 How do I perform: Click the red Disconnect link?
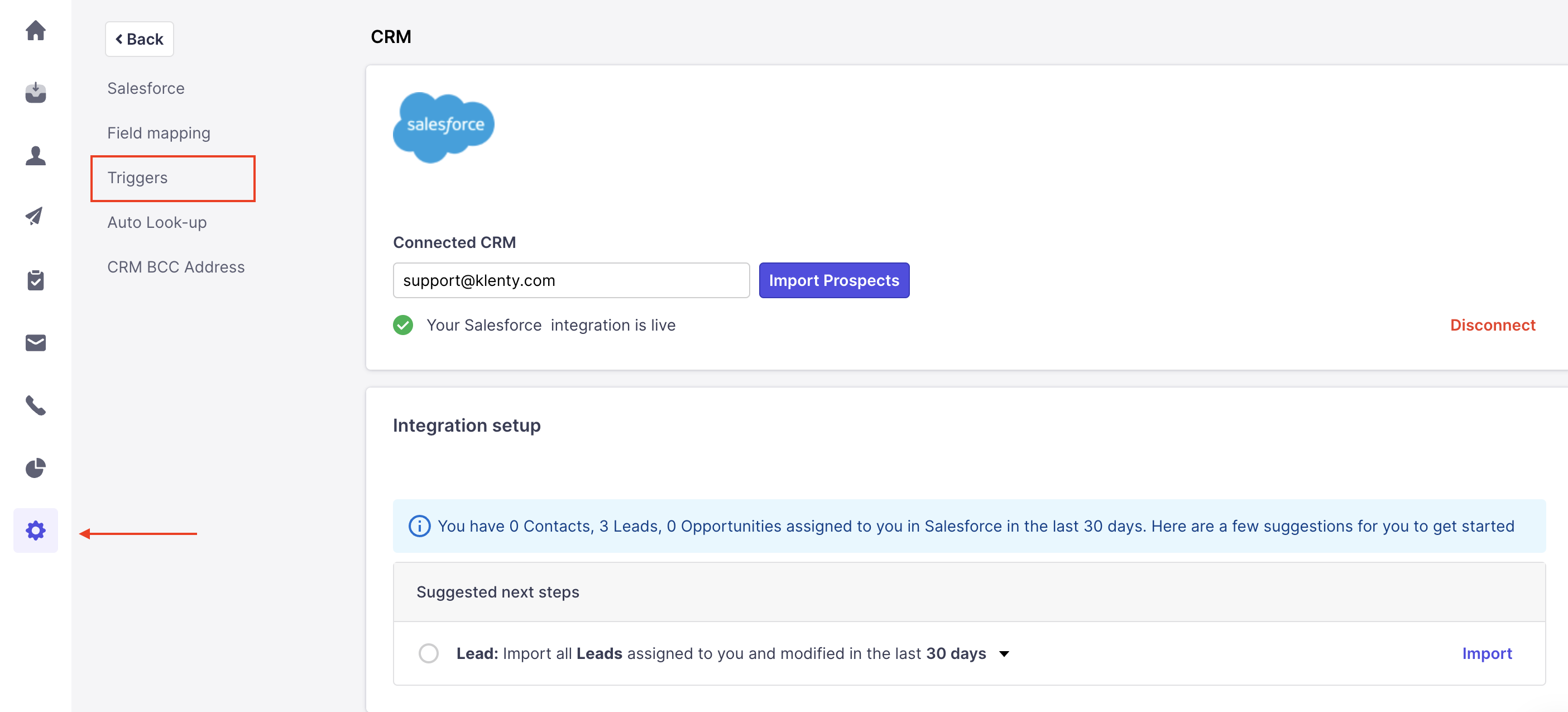click(x=1492, y=325)
